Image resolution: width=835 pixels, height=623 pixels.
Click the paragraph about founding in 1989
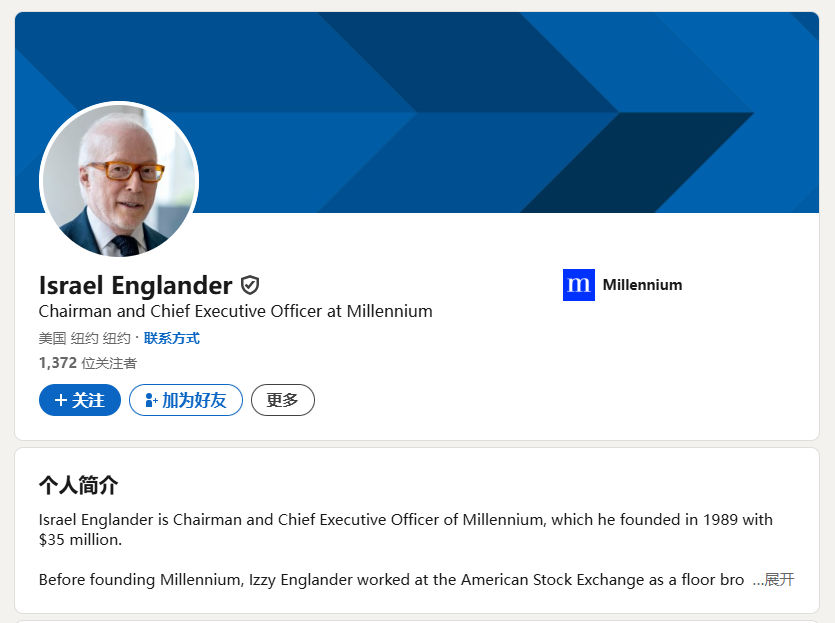pos(406,529)
